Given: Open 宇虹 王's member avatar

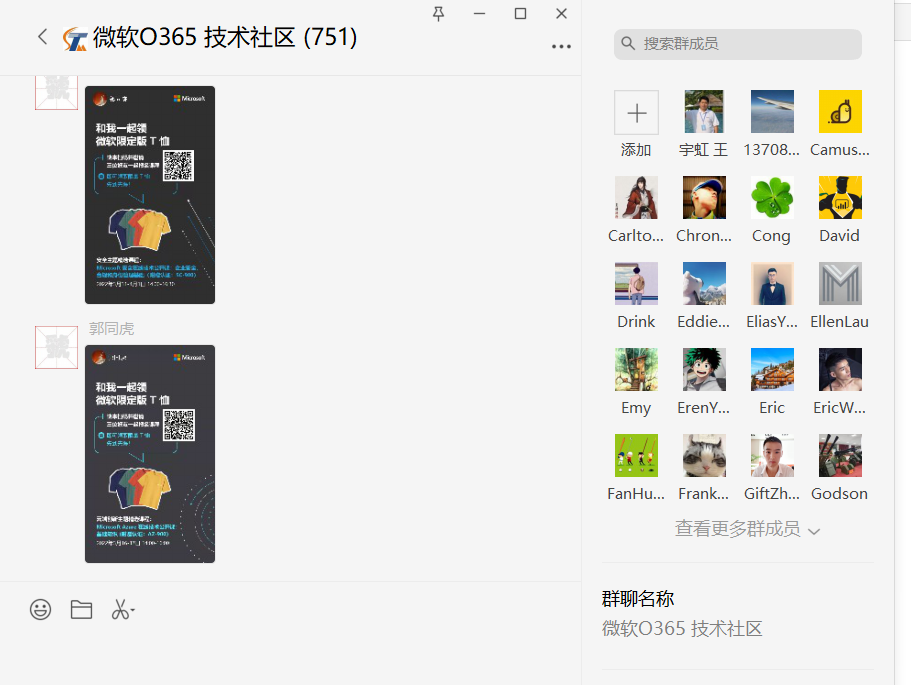Looking at the screenshot, I should (704, 112).
